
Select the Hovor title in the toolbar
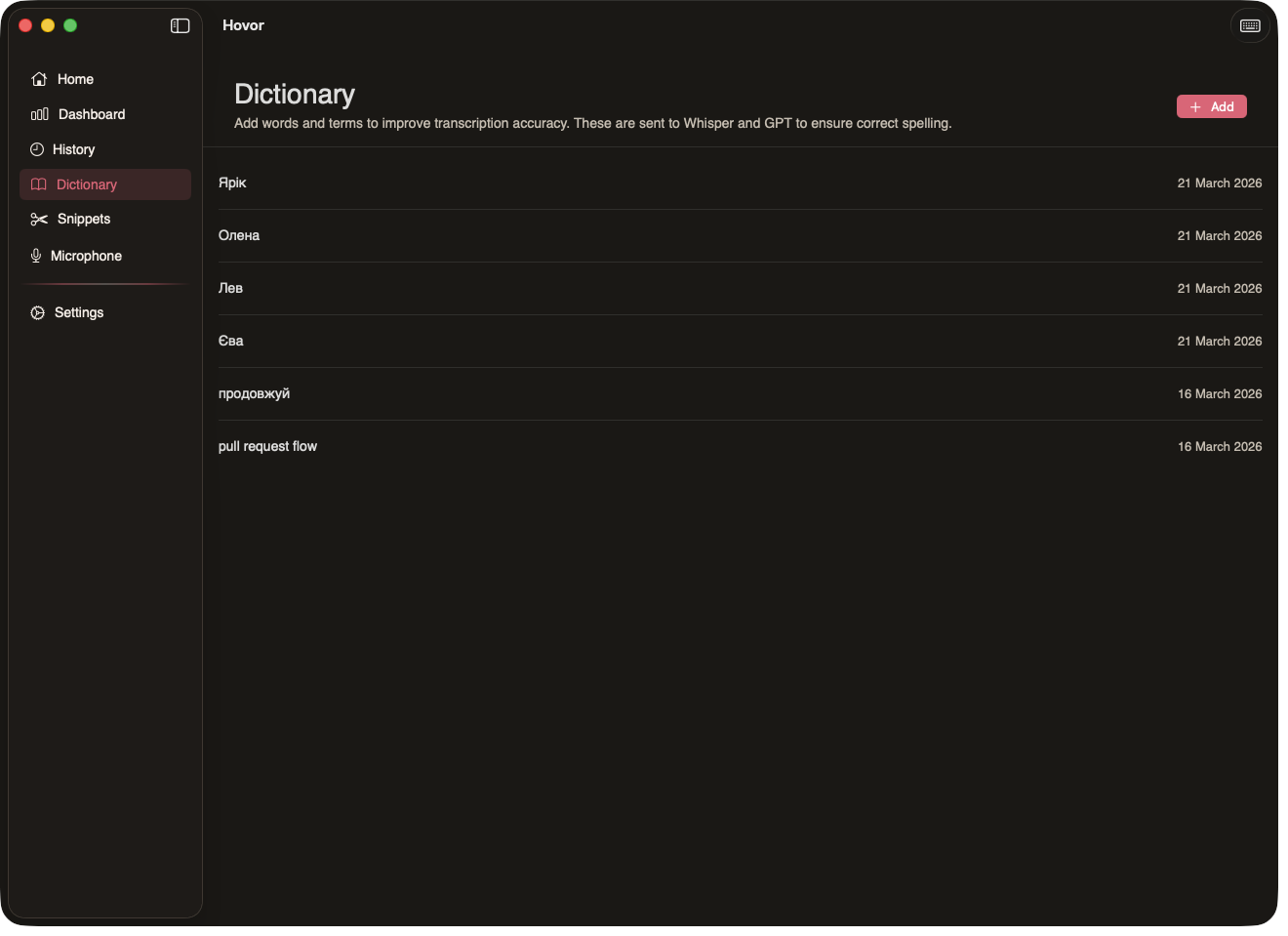[242, 25]
